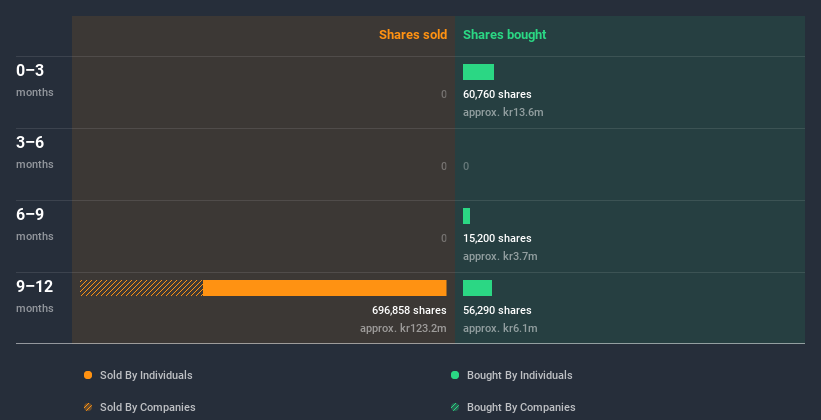Screen dimensions: 821x420
Task: Click the zero sold value in 3–6 months row
Action: click(x=444, y=167)
